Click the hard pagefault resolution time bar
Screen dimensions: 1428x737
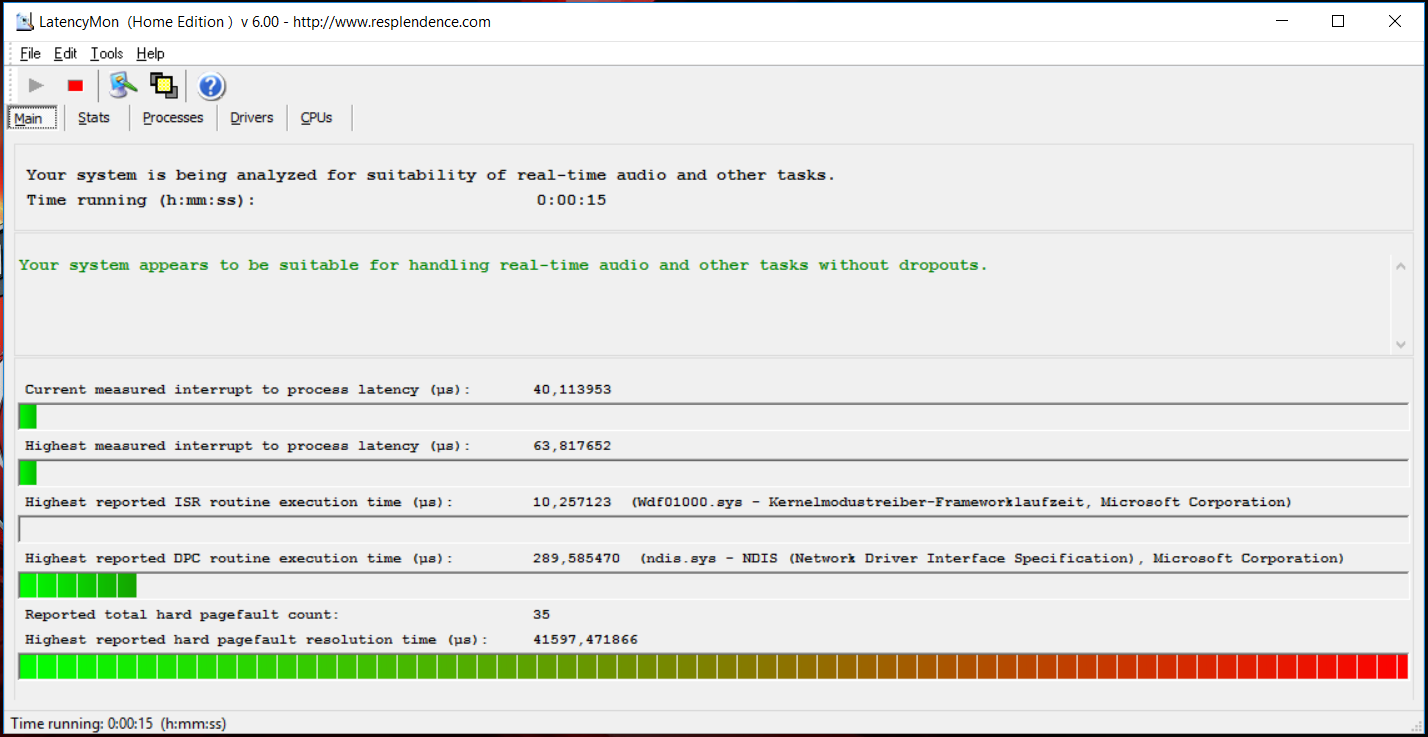[x=713, y=667]
